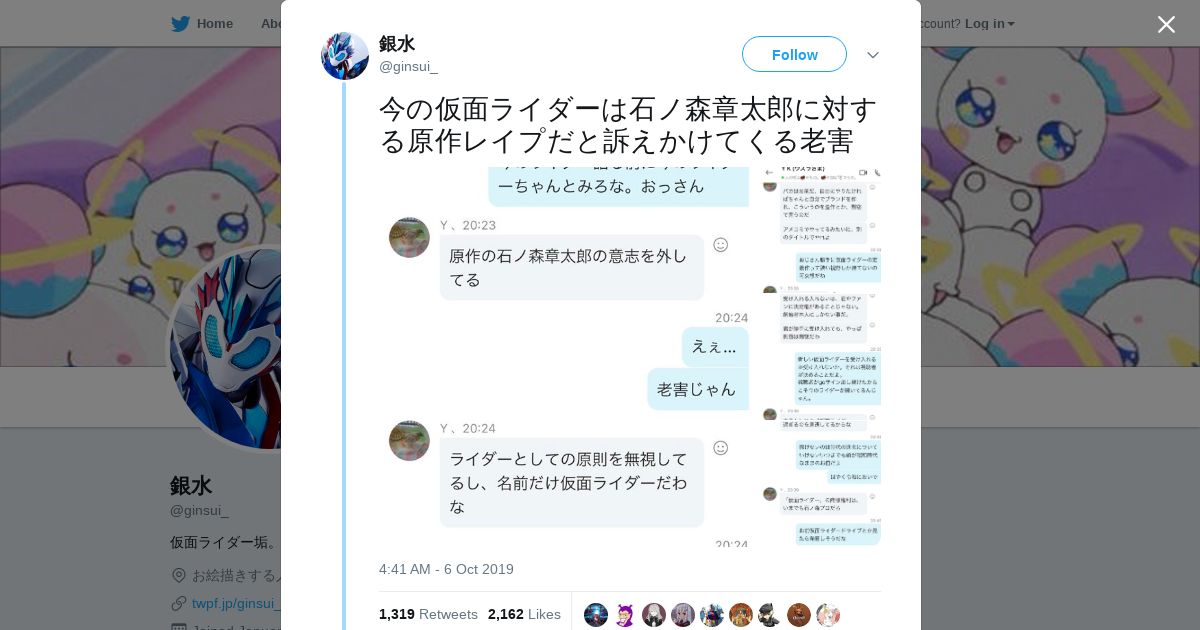The image size is (1200, 630).
Task: Open the brown liker avatar
Action: (x=799, y=615)
